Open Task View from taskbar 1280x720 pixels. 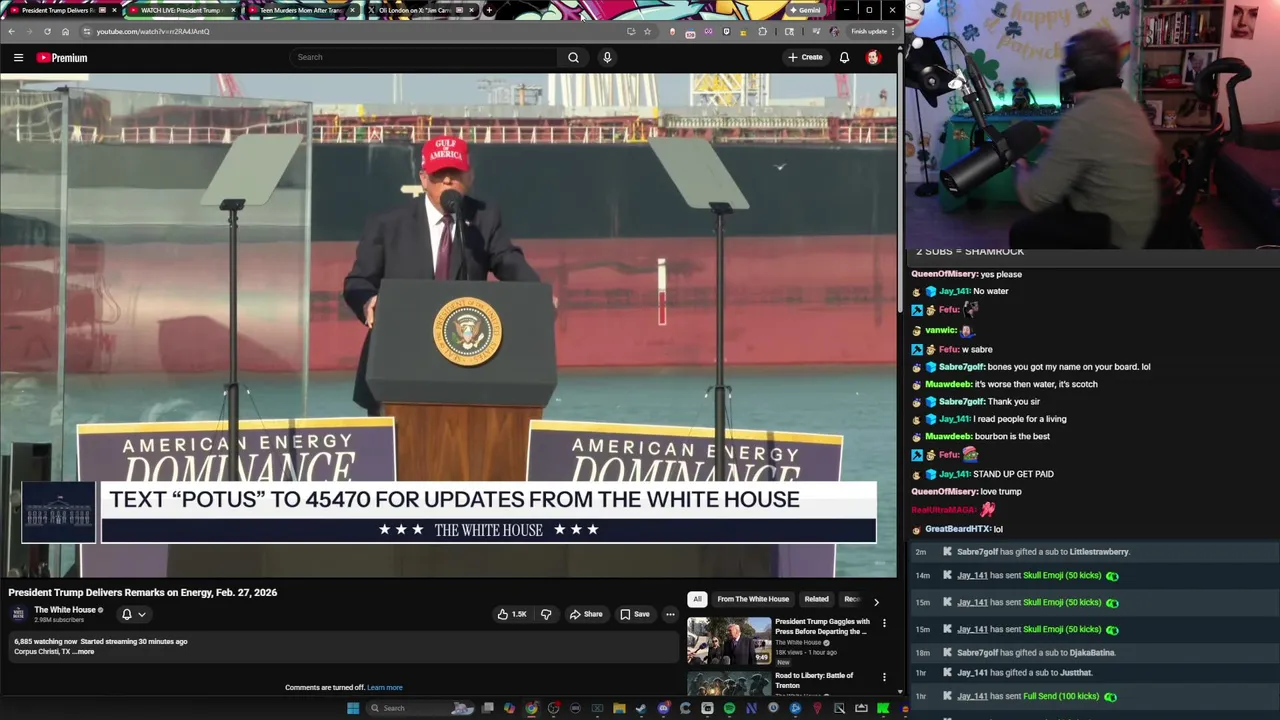point(487,708)
